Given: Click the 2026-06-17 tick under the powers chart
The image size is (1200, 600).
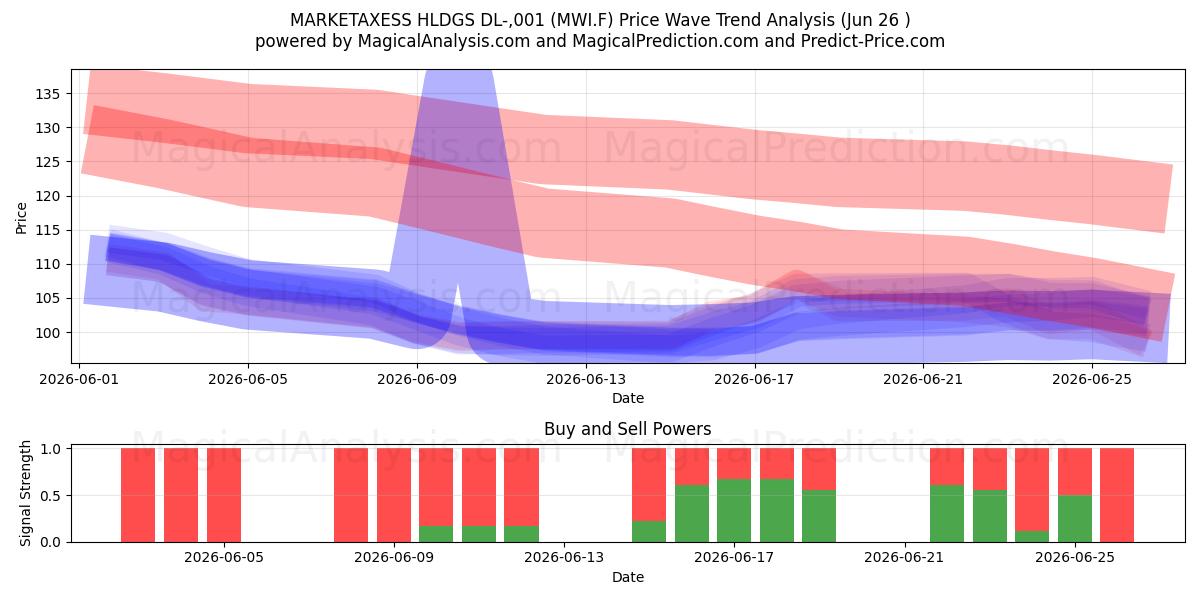Looking at the screenshot, I should pos(734,558).
